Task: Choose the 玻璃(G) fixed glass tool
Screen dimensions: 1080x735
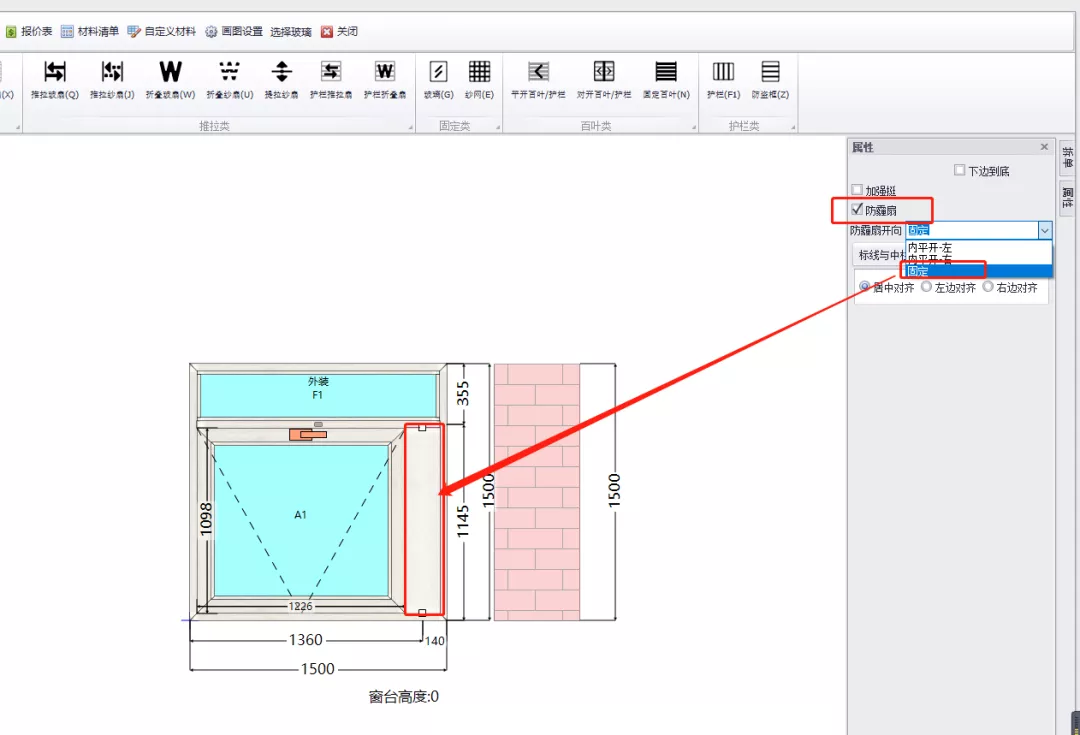Action: pos(437,79)
